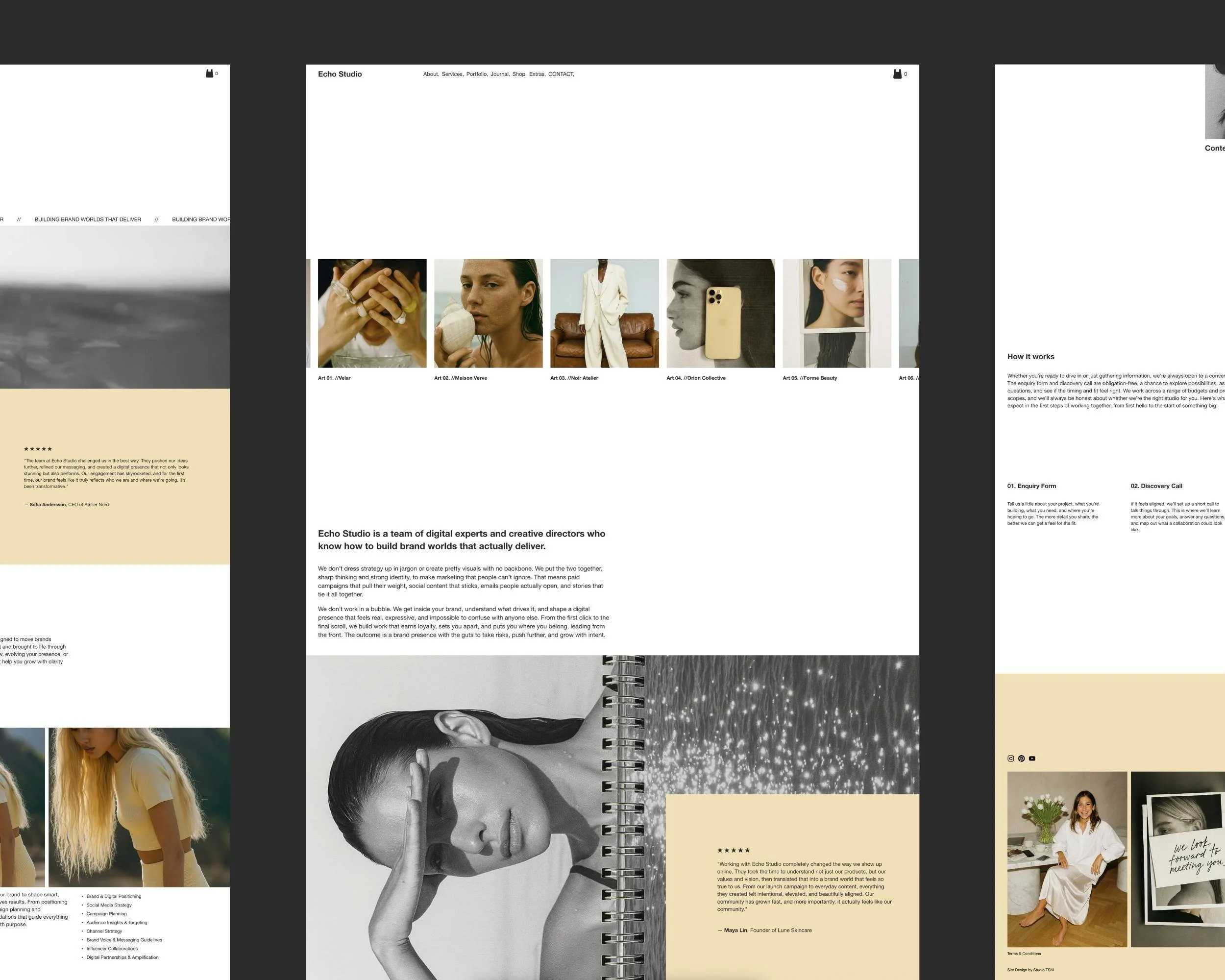Click the shopping bag icon on the left page

(209, 73)
